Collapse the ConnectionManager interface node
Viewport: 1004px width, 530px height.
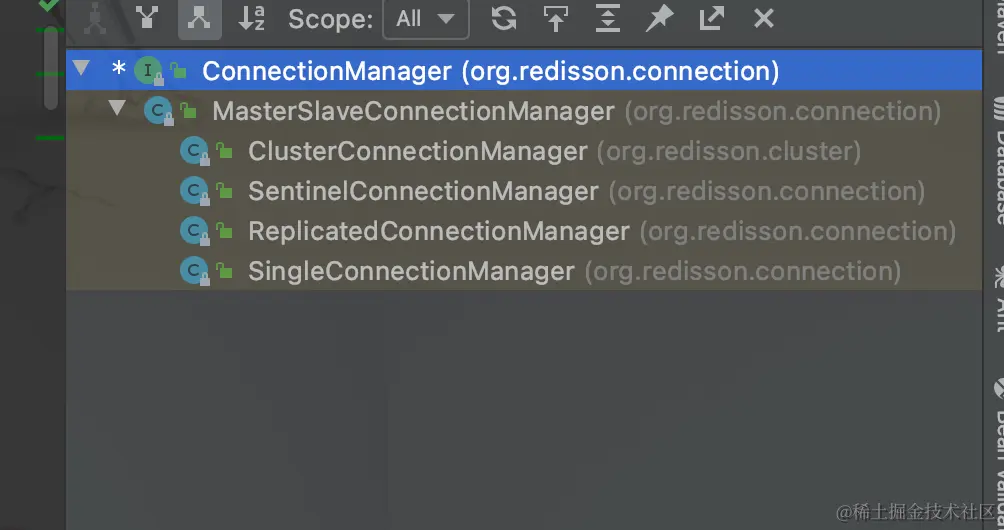tap(81, 69)
